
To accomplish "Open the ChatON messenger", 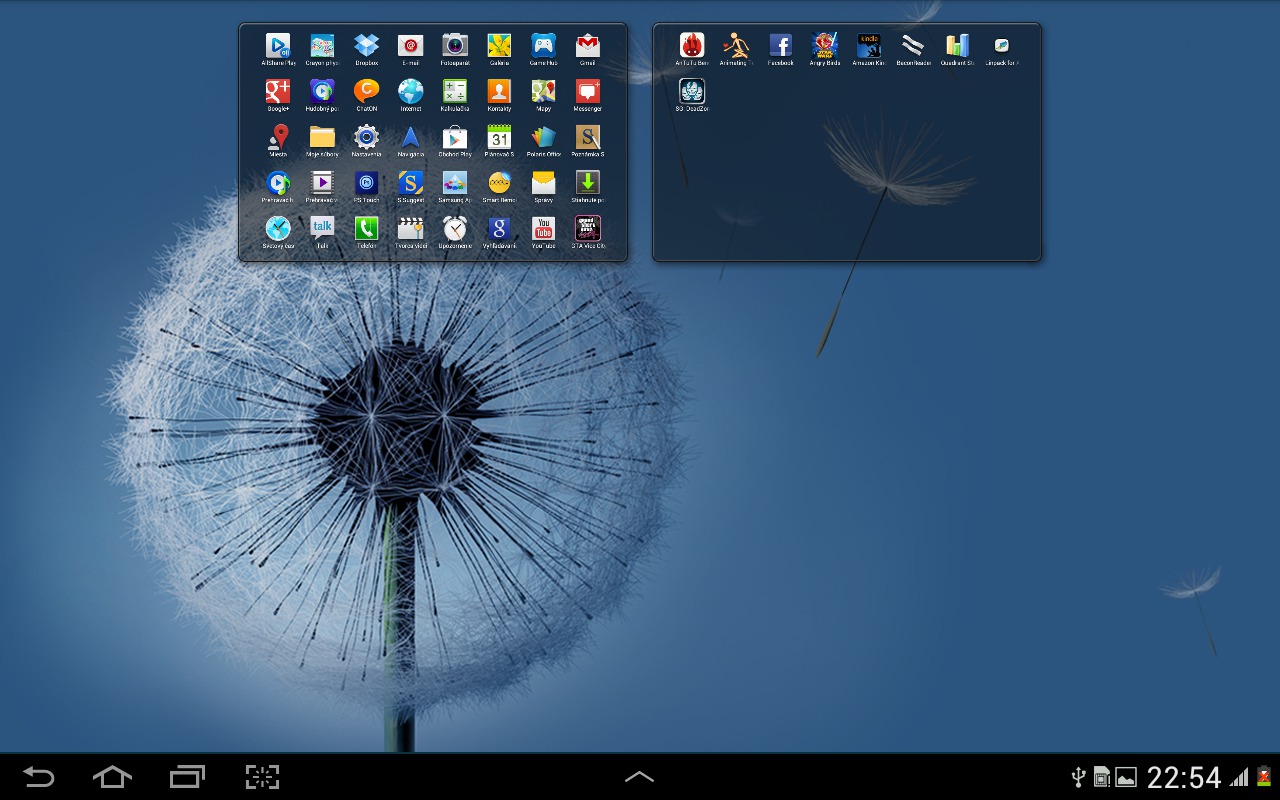I will pyautogui.click(x=366, y=93).
